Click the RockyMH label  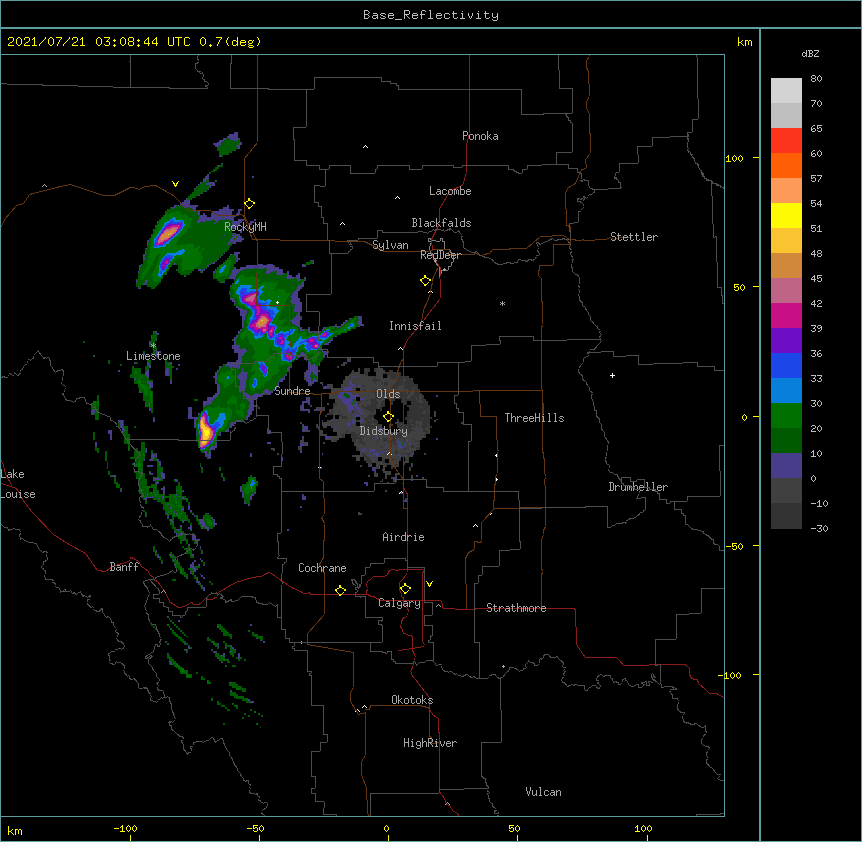point(245,226)
